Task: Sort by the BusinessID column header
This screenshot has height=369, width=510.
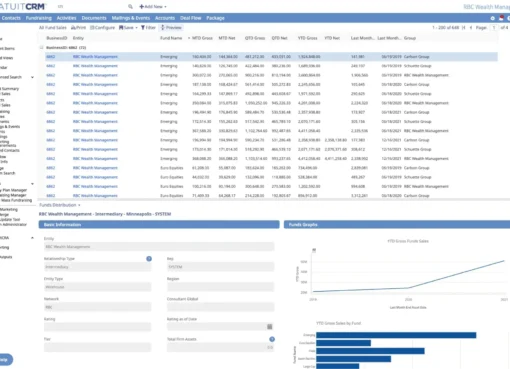Action: click(x=57, y=38)
